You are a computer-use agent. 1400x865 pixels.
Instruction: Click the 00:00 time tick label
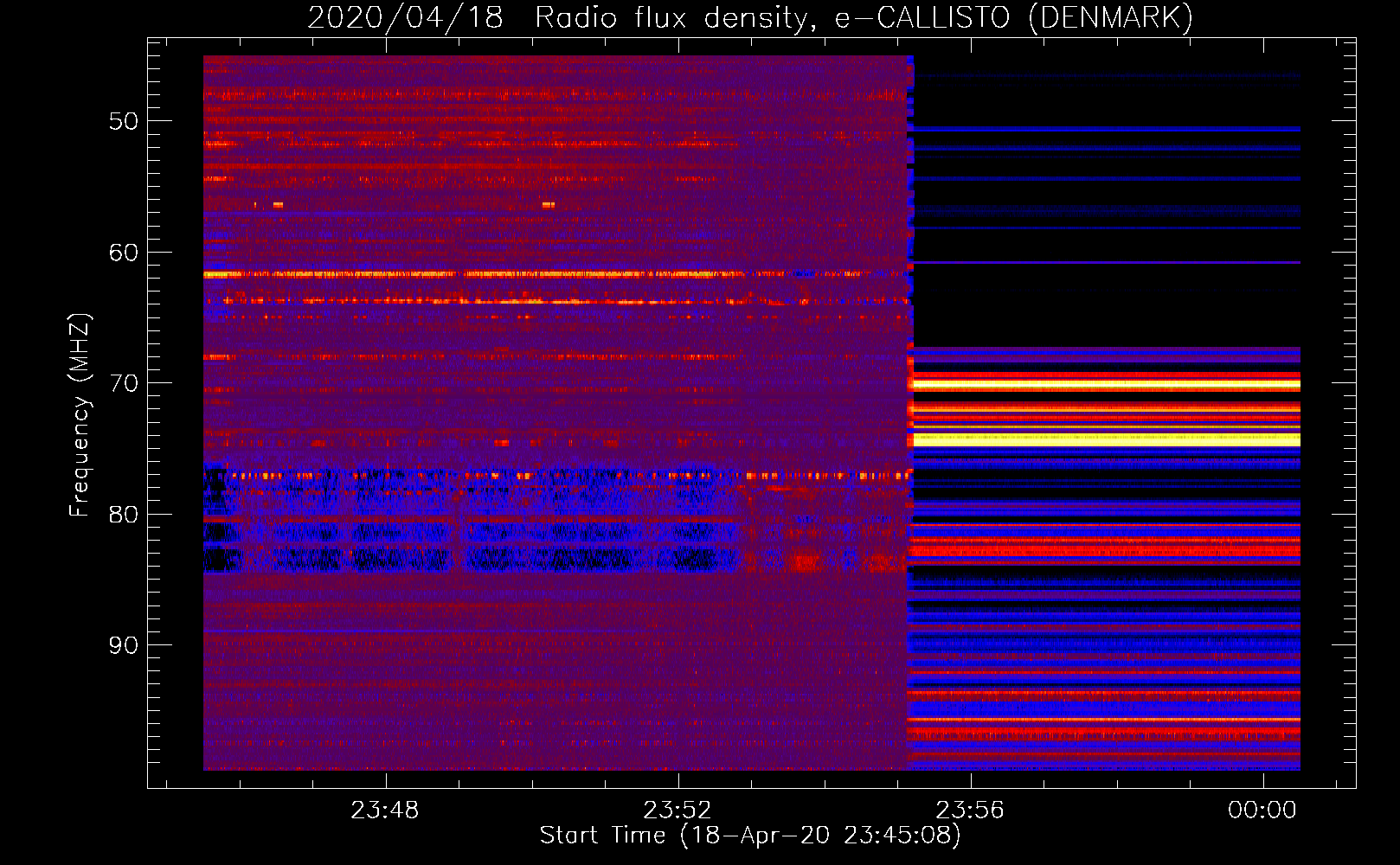[x=1262, y=810]
